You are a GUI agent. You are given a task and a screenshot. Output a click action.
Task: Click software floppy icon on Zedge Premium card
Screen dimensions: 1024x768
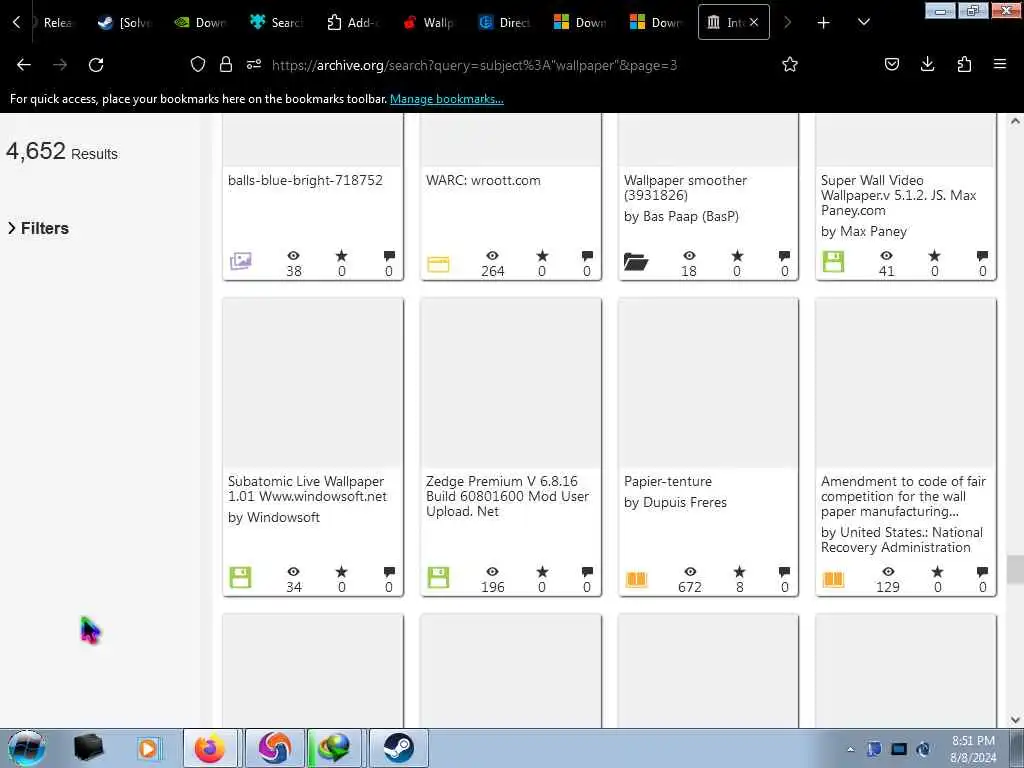[438, 577]
